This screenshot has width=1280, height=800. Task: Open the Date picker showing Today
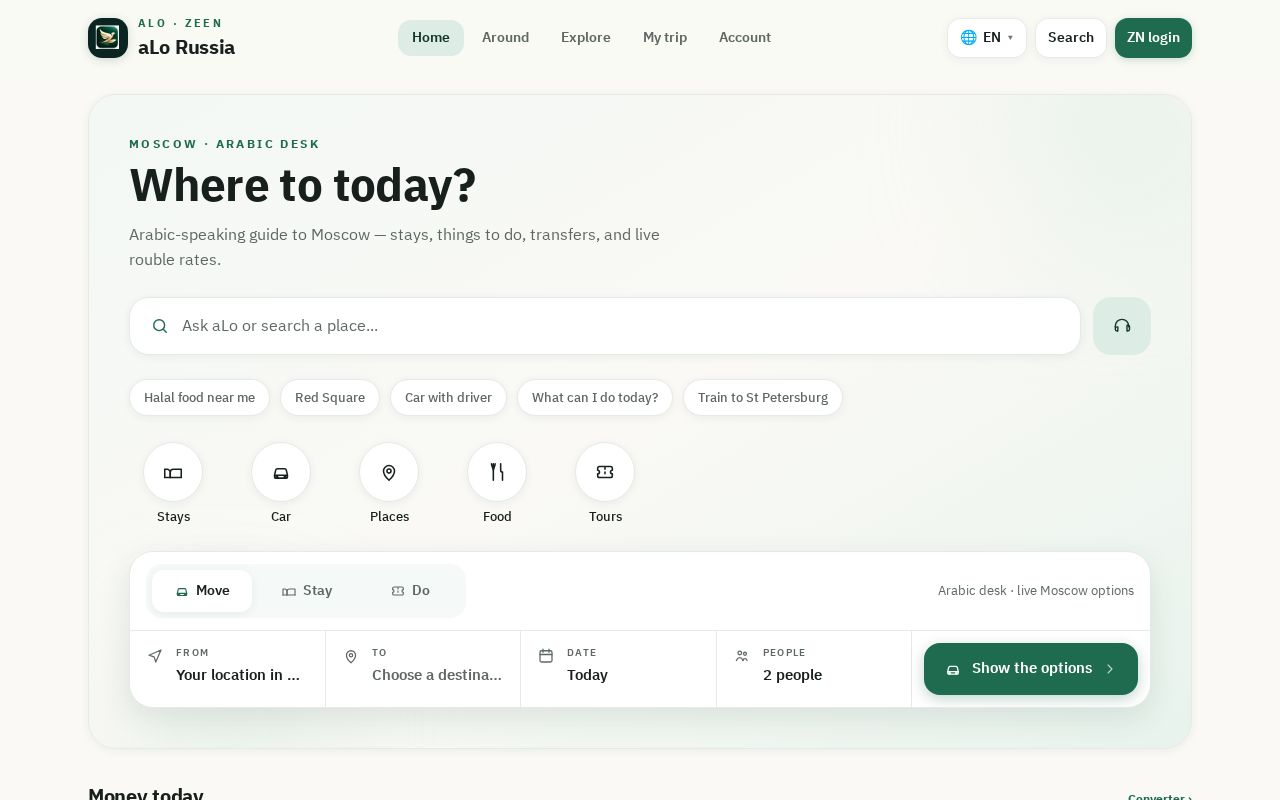[x=618, y=669]
